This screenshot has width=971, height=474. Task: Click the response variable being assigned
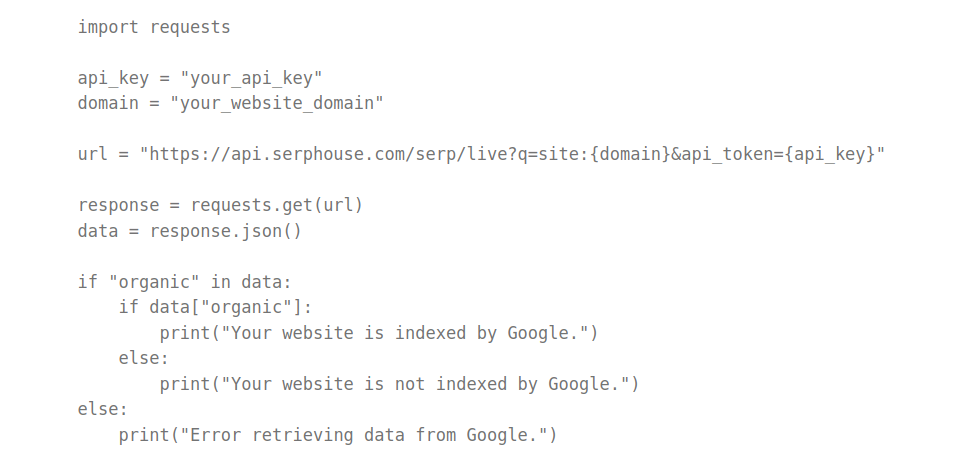(x=118, y=205)
